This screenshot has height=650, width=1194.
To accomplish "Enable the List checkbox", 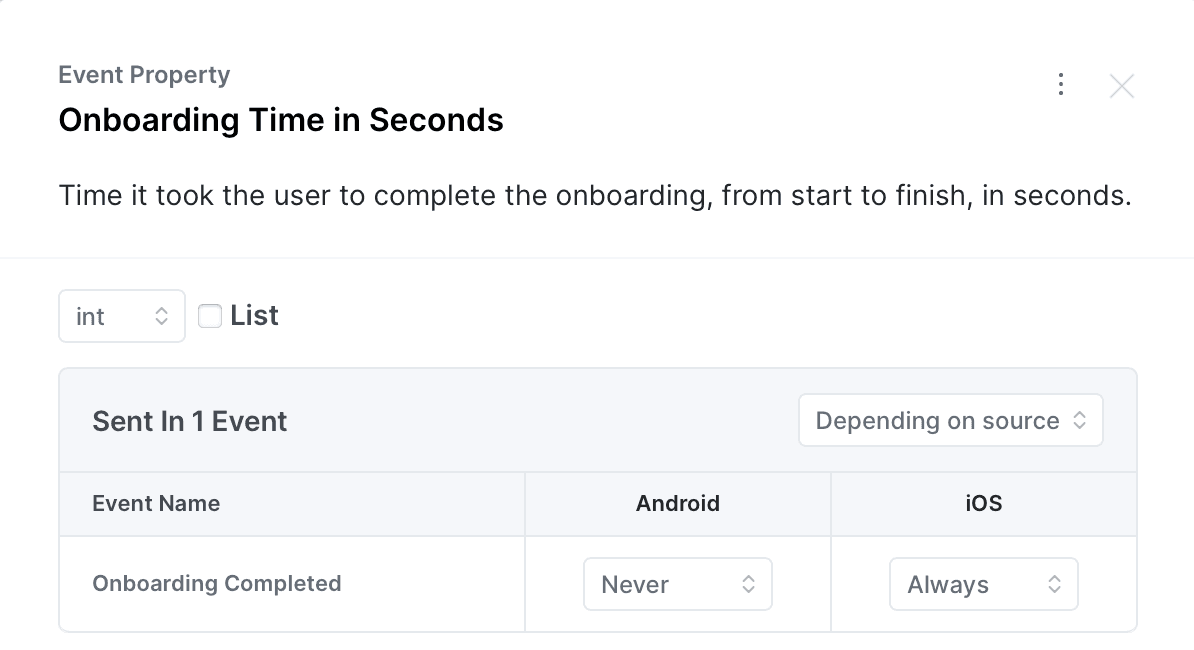I will tap(210, 316).
